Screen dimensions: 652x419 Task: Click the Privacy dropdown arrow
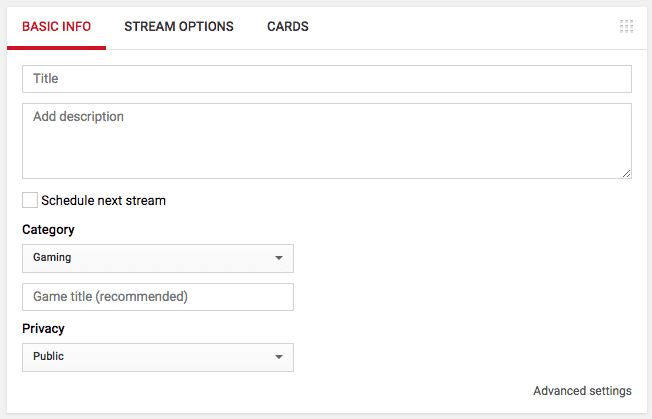click(279, 357)
